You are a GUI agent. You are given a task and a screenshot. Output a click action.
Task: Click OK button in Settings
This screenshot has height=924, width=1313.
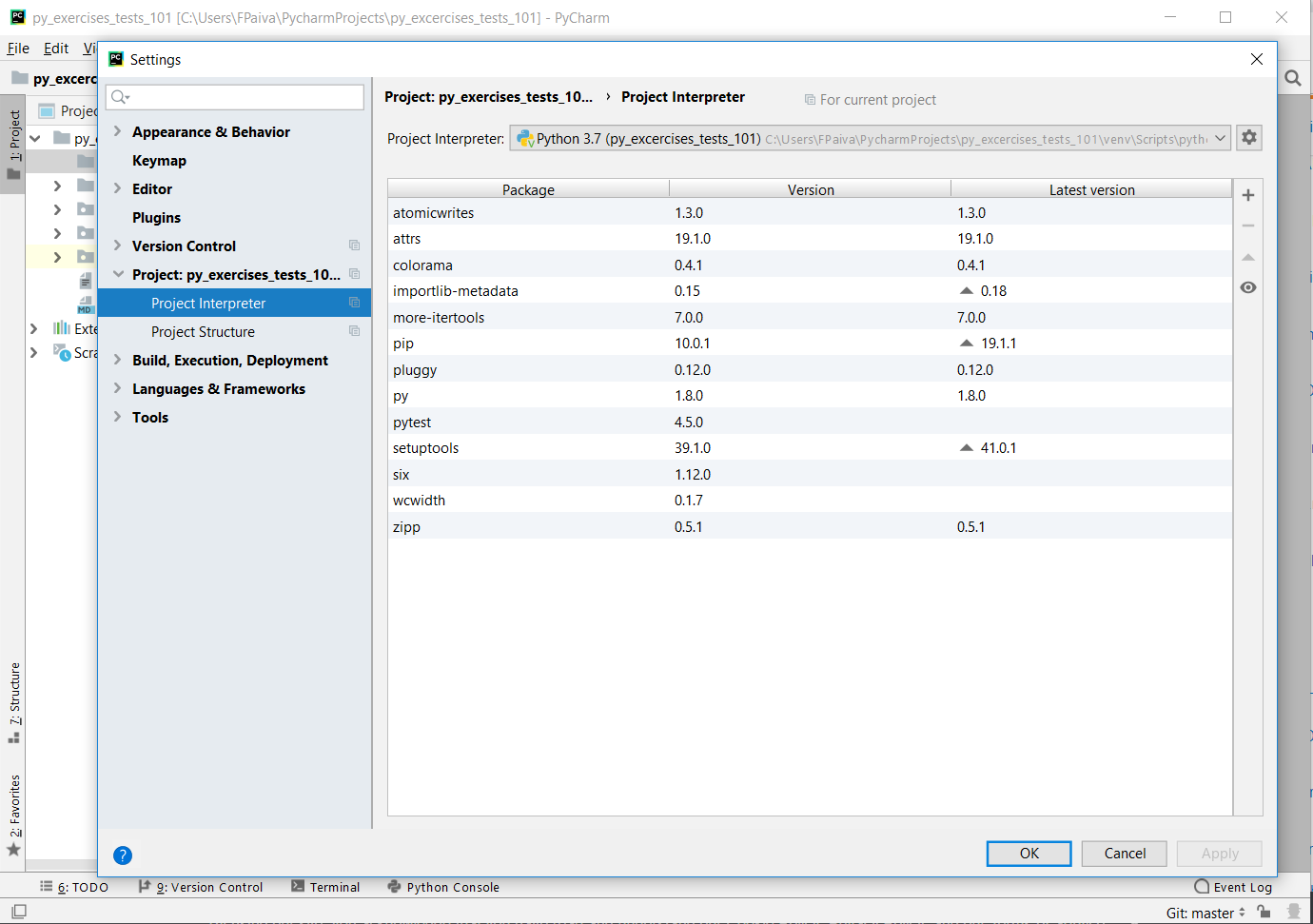click(x=1029, y=854)
